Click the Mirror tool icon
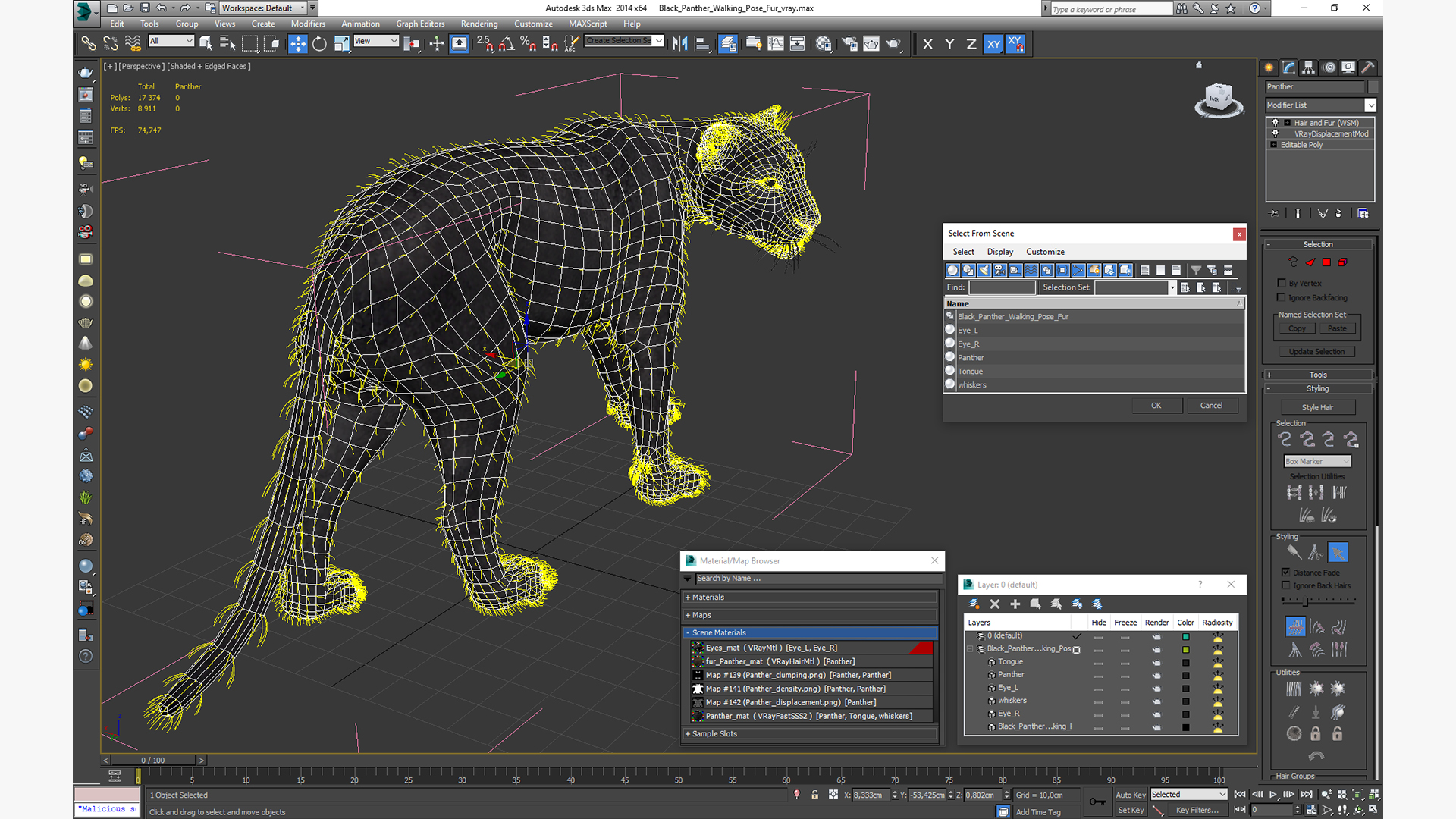Image resolution: width=1456 pixels, height=819 pixels. click(680, 44)
